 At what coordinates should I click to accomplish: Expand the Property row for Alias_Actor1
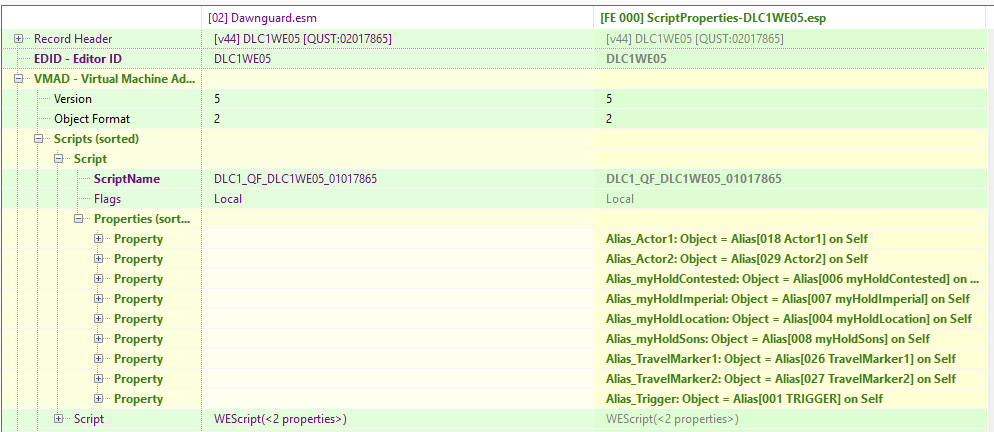[x=99, y=239]
